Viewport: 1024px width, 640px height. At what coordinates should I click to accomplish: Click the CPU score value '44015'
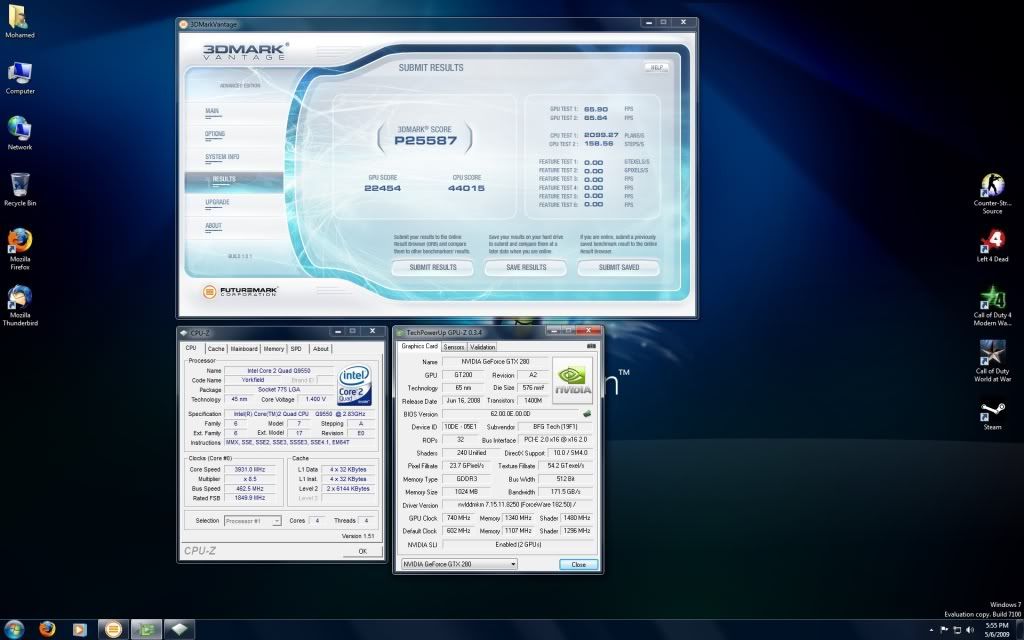pos(466,188)
